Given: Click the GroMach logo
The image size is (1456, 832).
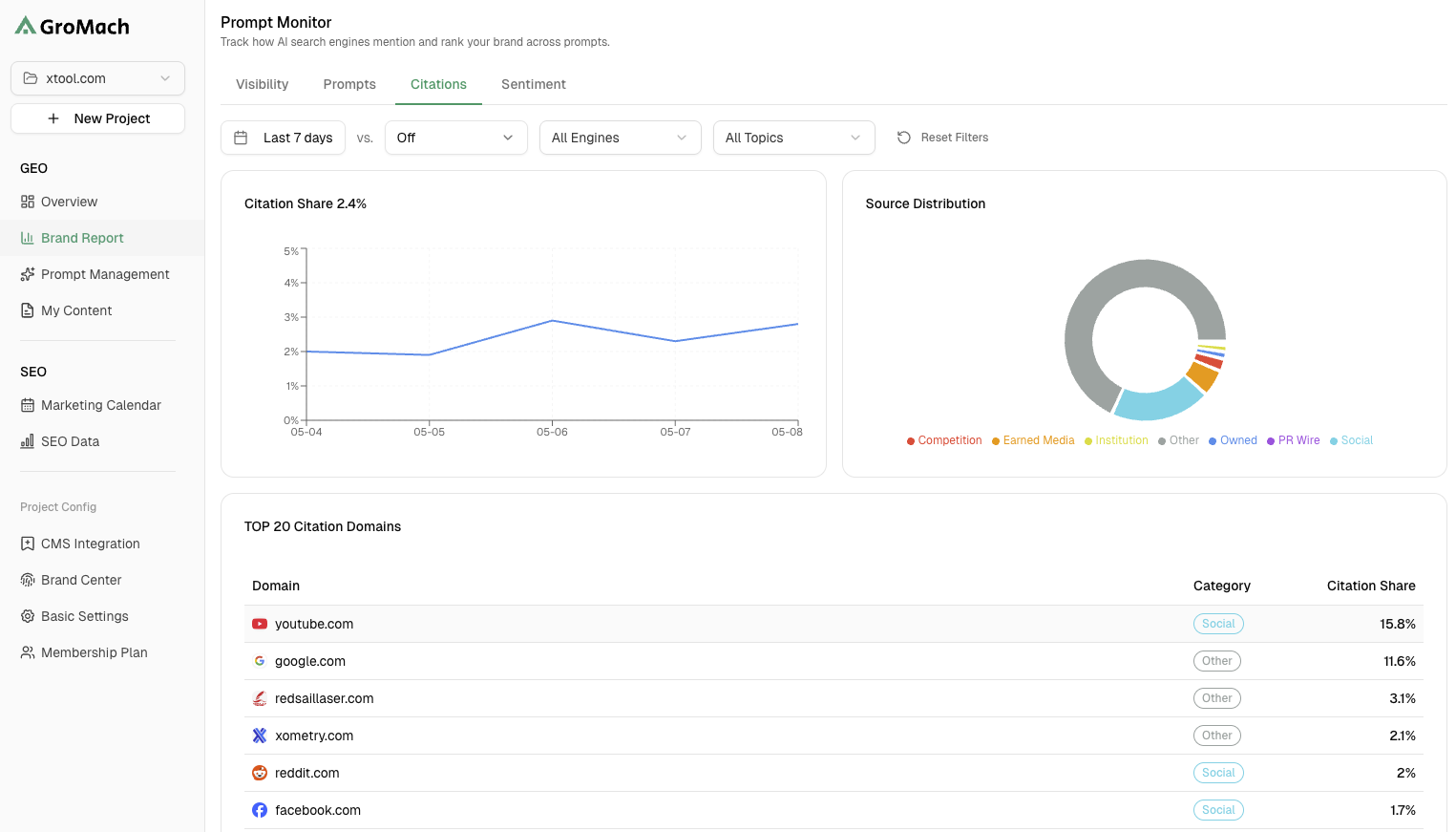Looking at the screenshot, I should click(x=73, y=26).
